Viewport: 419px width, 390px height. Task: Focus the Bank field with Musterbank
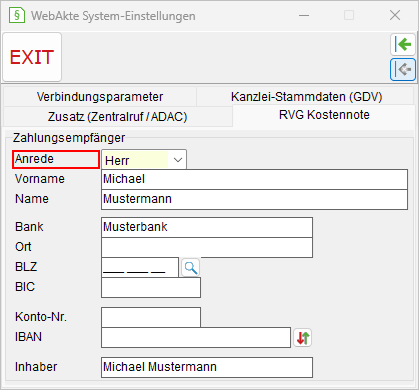click(x=207, y=227)
